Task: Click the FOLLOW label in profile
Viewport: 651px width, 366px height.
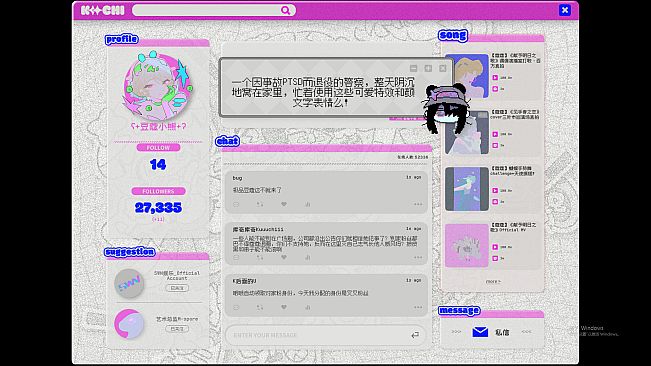Action: (x=158, y=148)
